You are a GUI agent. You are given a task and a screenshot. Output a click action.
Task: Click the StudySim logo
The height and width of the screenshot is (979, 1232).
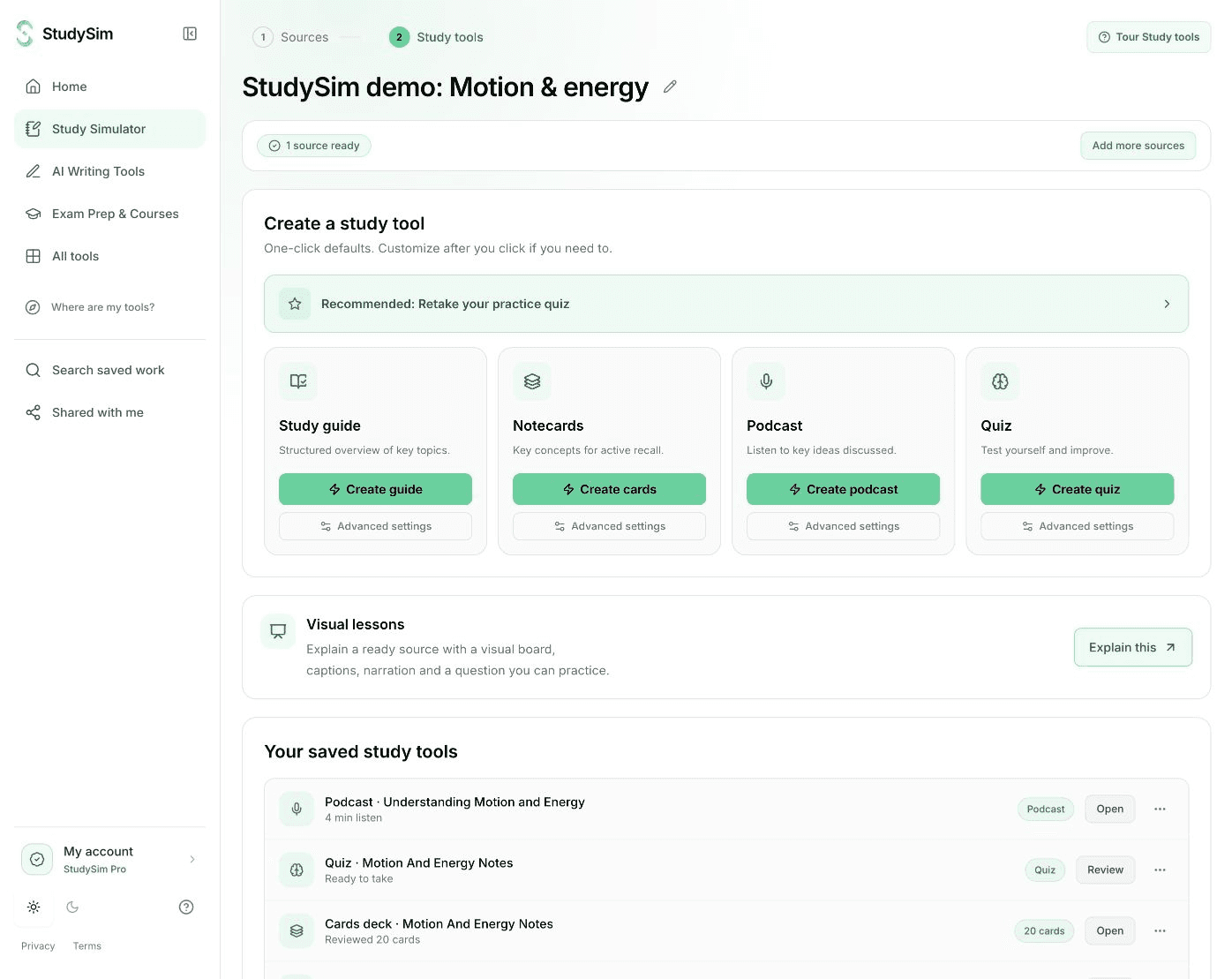(65, 34)
